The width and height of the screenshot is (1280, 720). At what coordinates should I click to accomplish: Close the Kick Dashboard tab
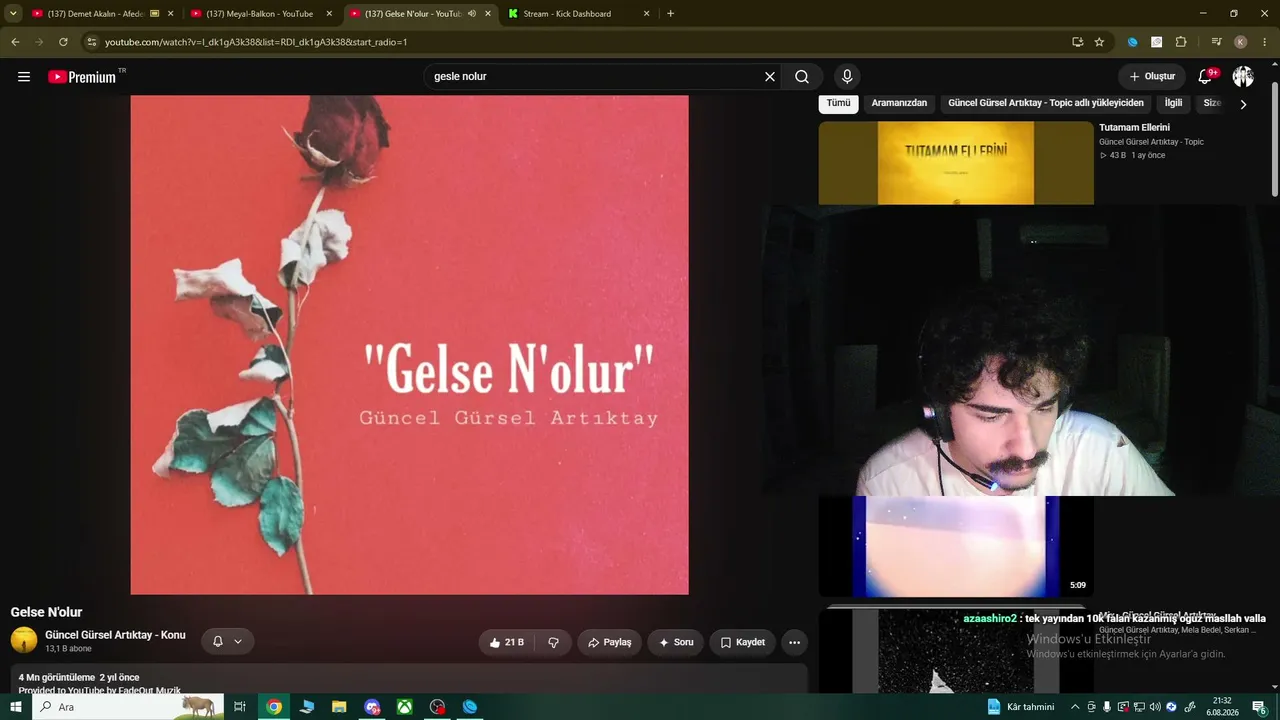point(646,14)
